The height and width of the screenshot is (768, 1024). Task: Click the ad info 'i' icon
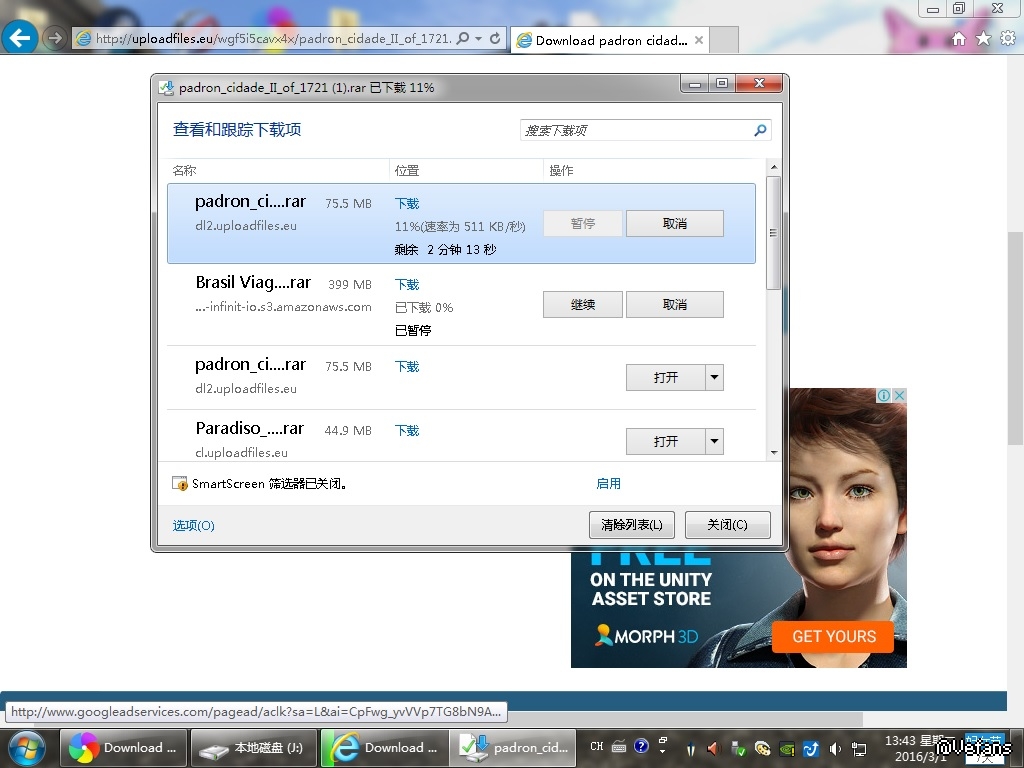[884, 395]
